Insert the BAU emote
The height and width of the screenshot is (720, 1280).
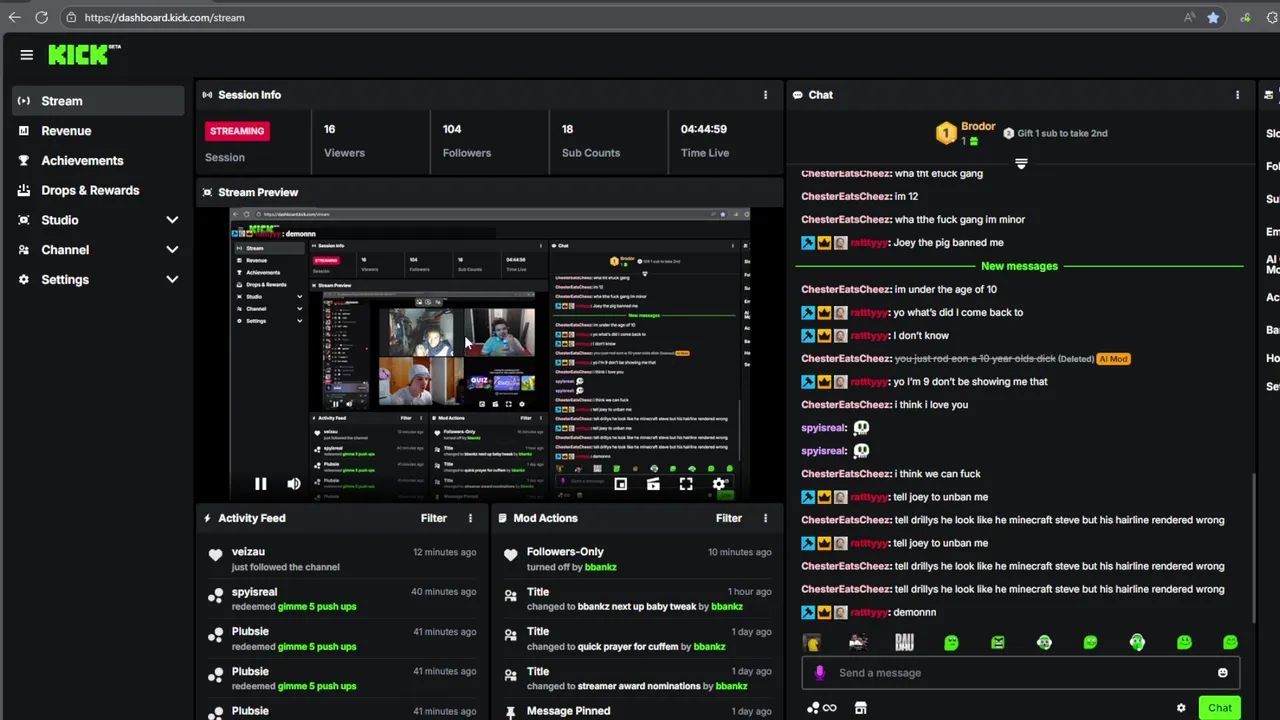click(x=905, y=643)
